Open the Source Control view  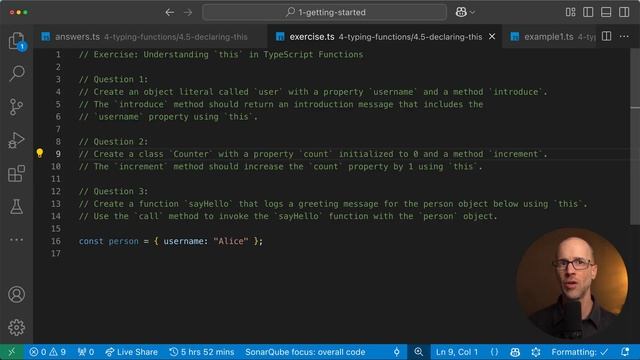point(16,107)
